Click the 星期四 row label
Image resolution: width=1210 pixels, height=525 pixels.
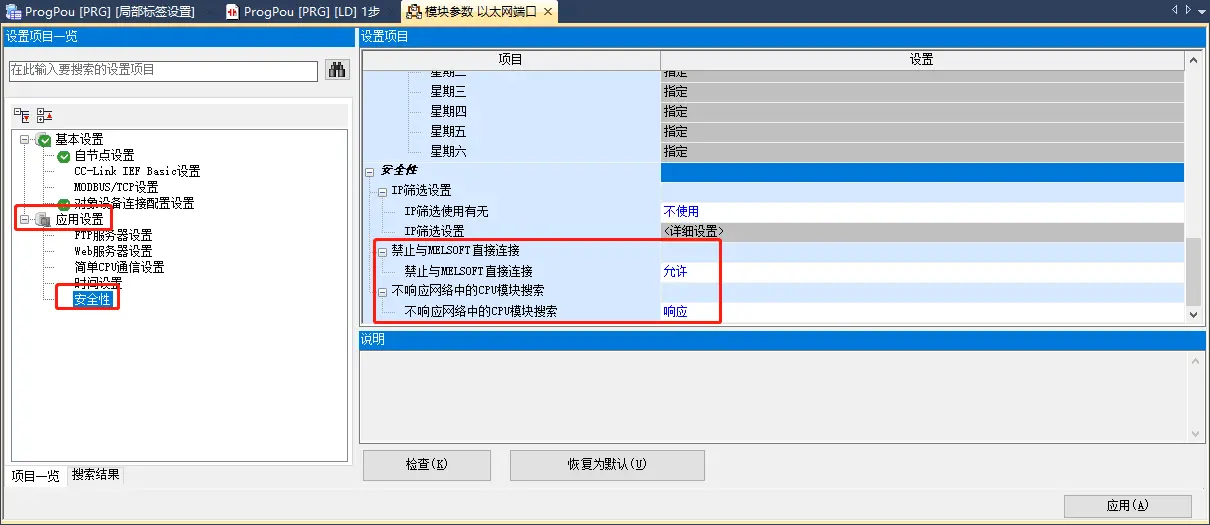pyautogui.click(x=449, y=111)
